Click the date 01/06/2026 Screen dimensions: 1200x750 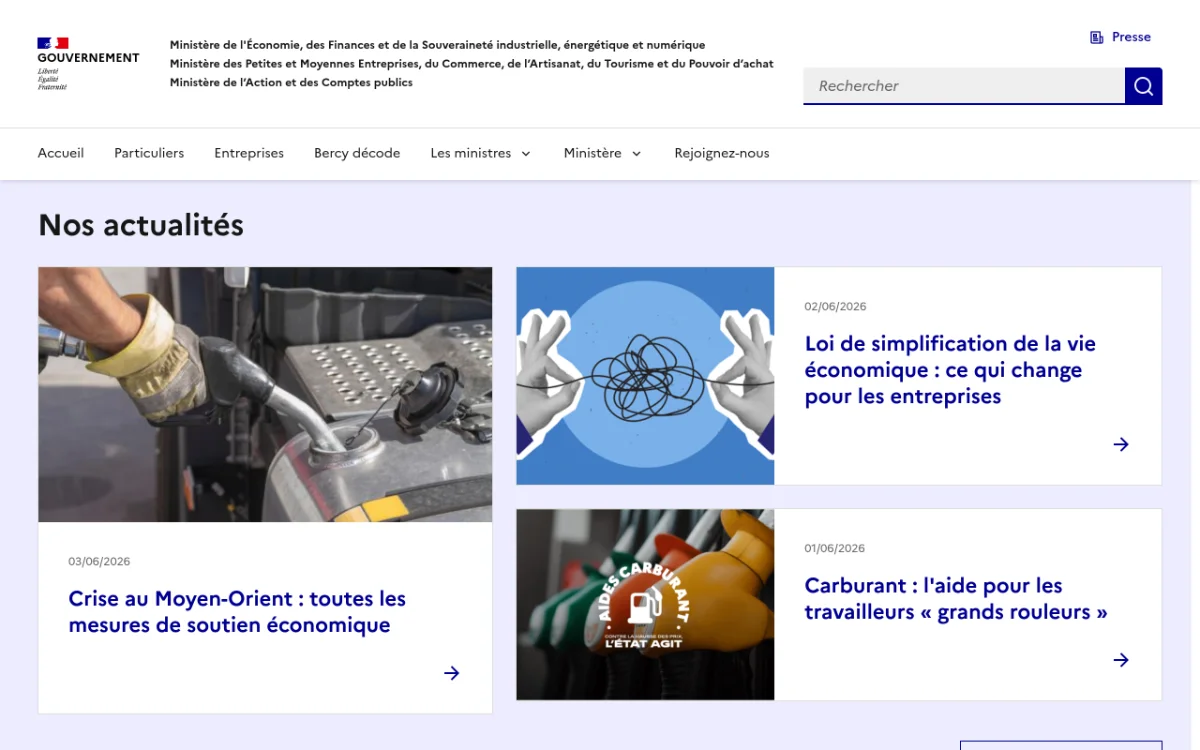835,549
